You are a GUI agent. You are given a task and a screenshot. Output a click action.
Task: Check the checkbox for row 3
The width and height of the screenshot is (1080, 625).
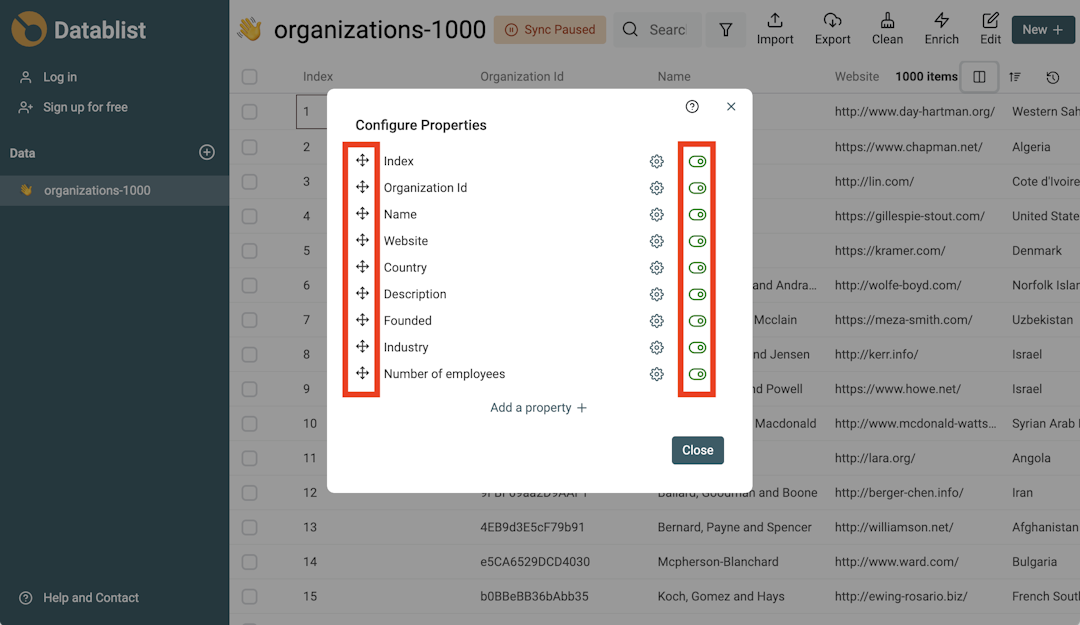click(x=248, y=181)
